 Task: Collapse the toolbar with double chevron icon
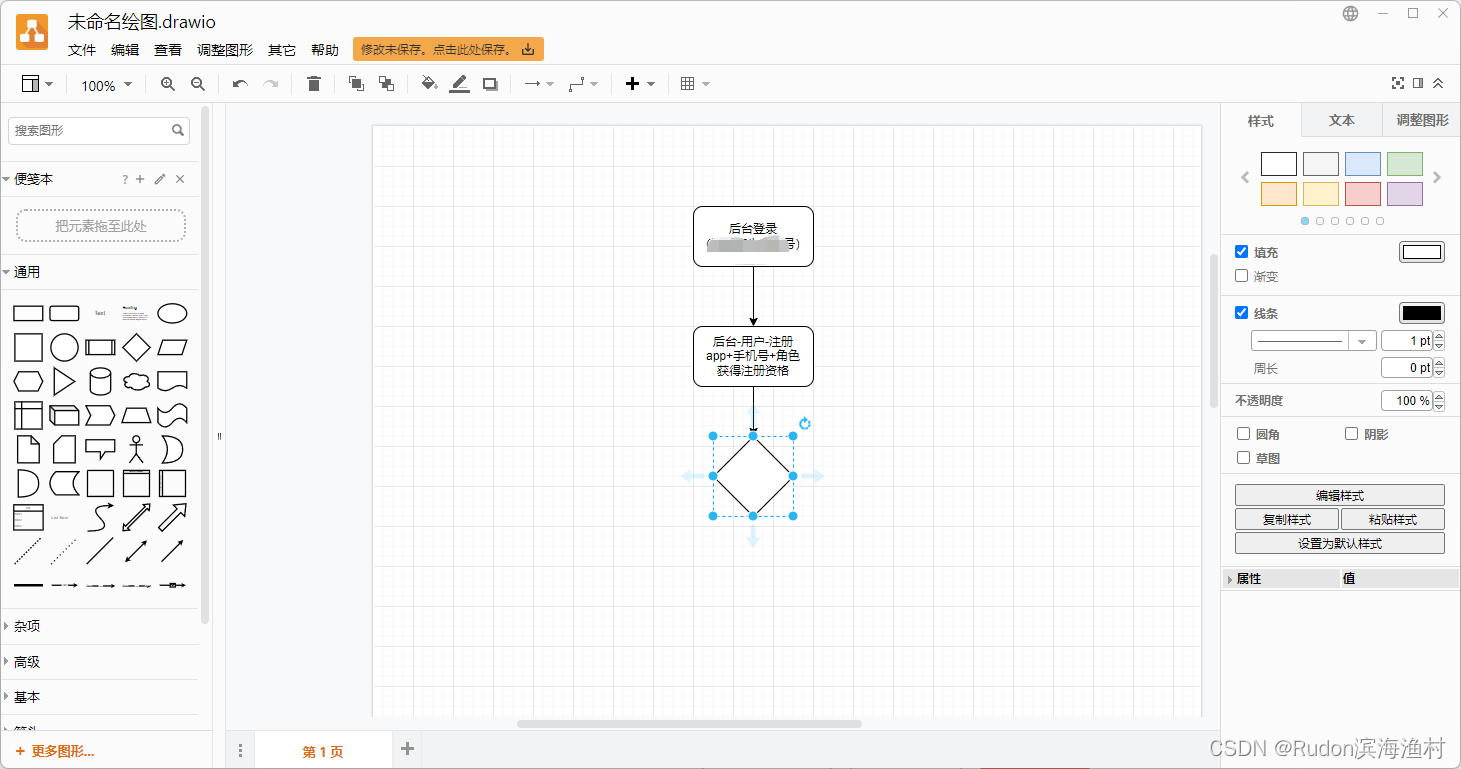click(x=1438, y=83)
